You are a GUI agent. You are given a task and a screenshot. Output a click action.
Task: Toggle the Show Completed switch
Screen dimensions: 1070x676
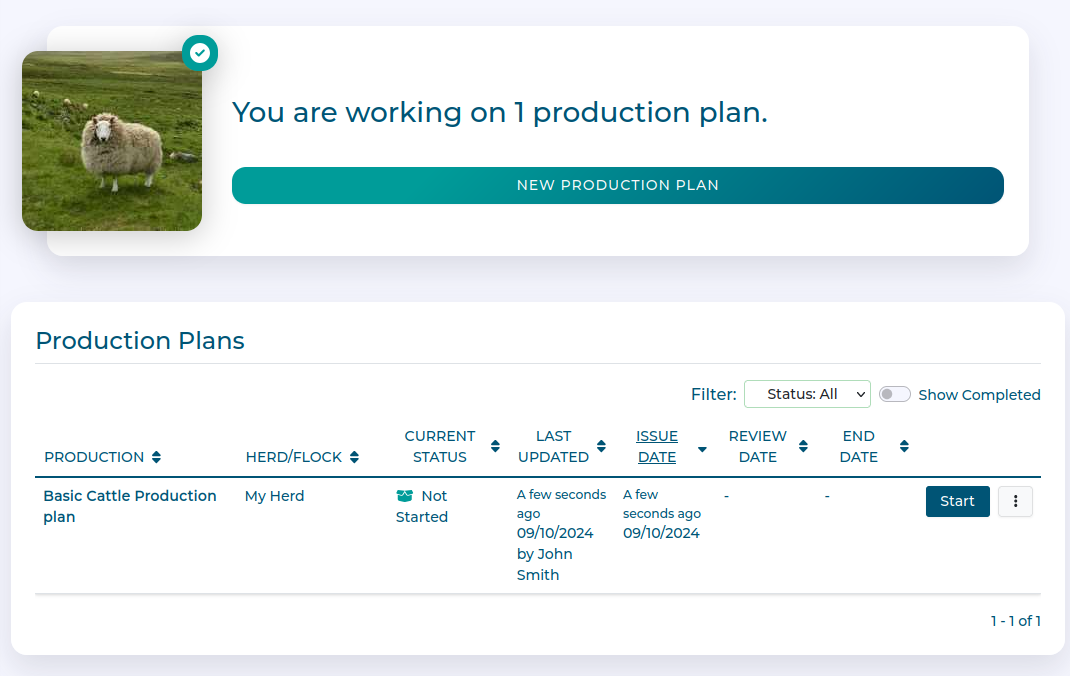(x=894, y=394)
